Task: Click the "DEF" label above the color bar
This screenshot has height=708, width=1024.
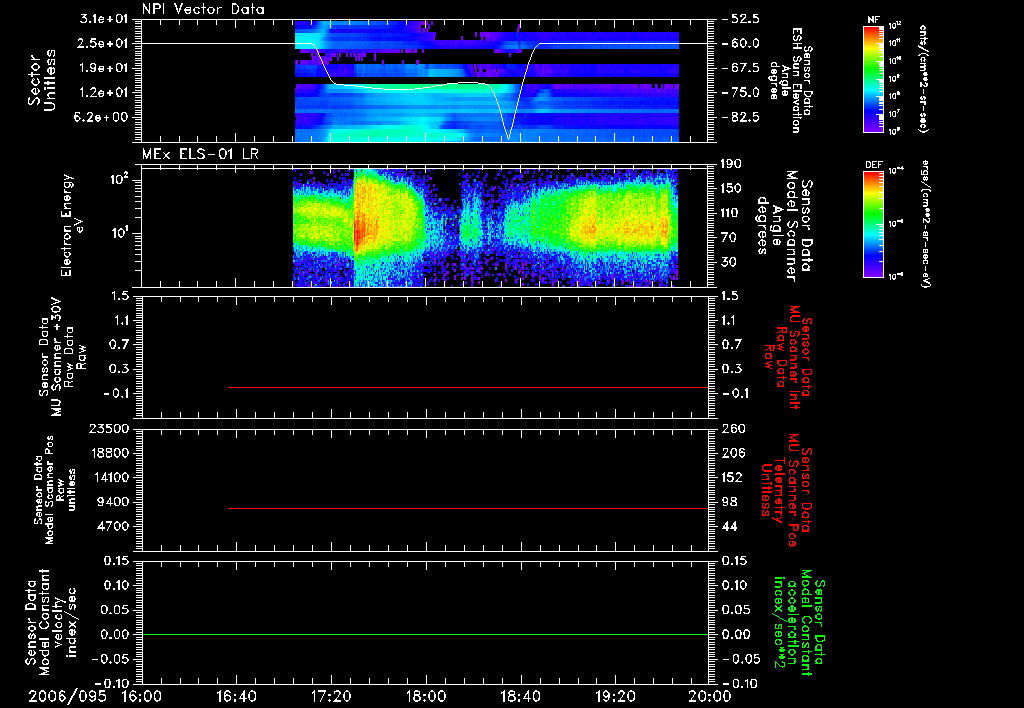Action: tap(874, 165)
